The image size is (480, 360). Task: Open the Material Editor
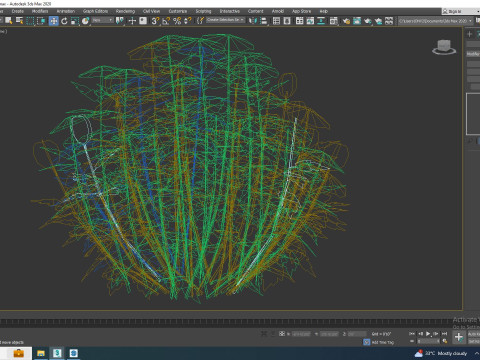tap(333, 21)
